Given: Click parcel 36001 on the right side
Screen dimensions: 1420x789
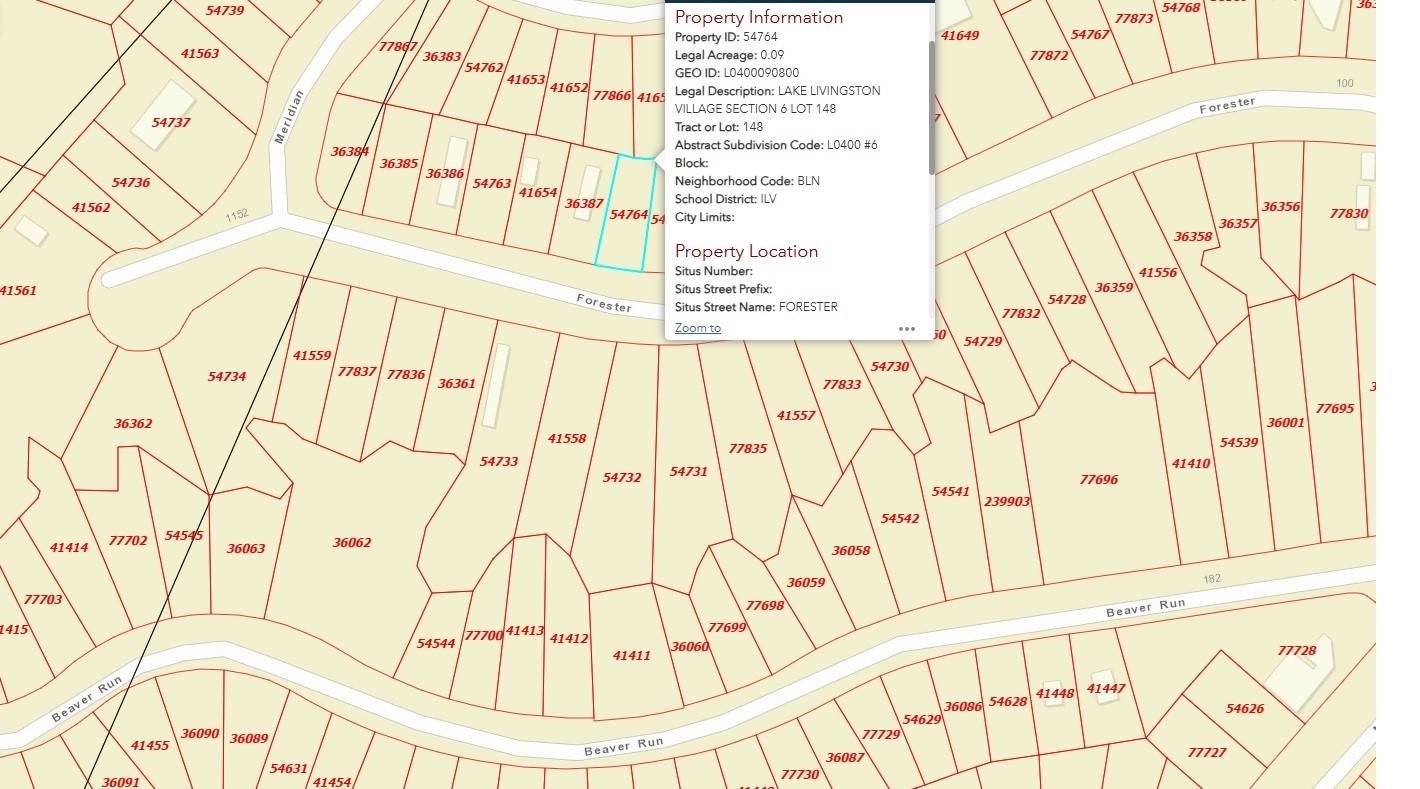Looking at the screenshot, I should click(x=1285, y=423).
